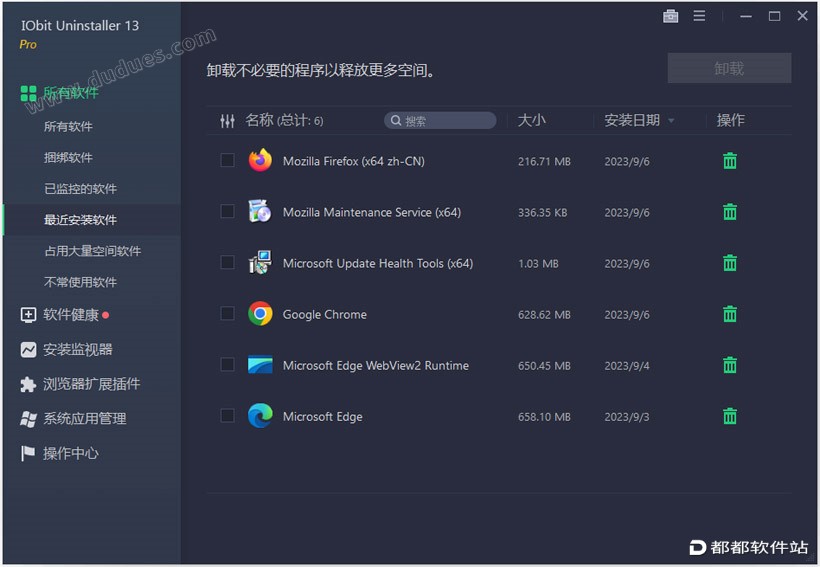Viewport: 820px width, 567px height.
Task: Click the Mozilla Maintenance Service icon
Action: pos(260,211)
